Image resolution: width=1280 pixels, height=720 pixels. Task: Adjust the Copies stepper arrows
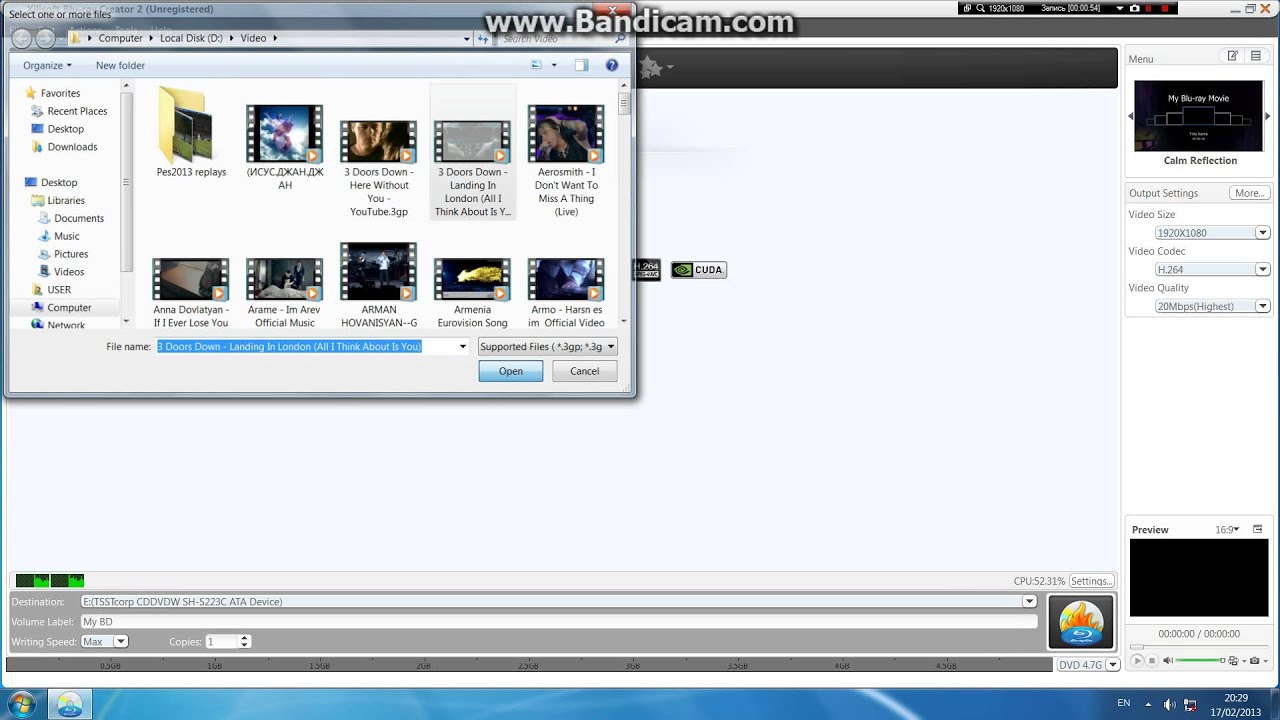[244, 641]
